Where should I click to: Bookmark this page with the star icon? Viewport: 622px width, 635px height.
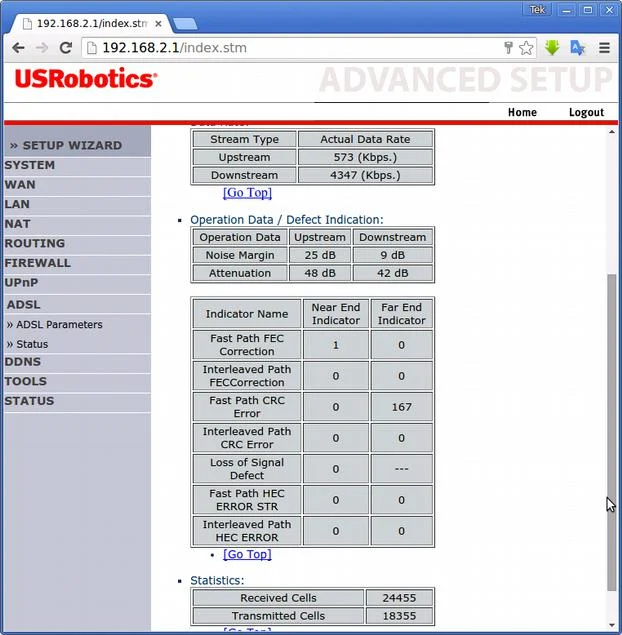pyautogui.click(x=526, y=48)
